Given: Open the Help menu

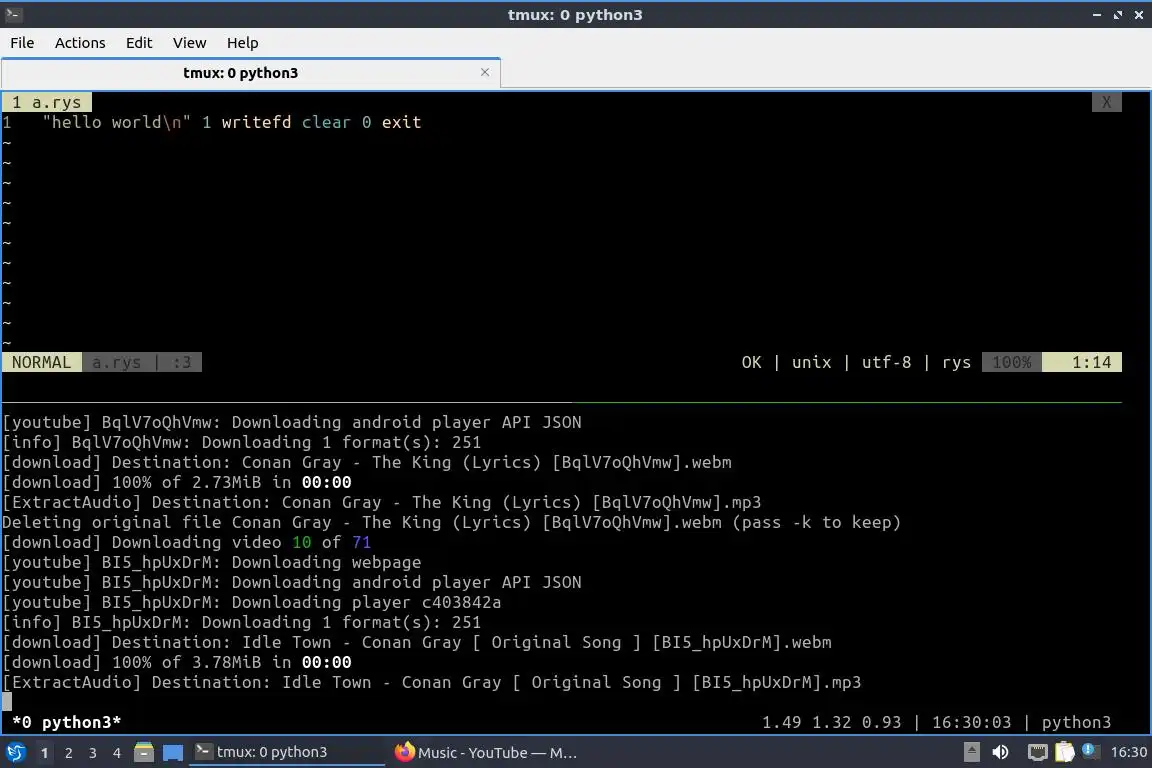Looking at the screenshot, I should tap(242, 43).
